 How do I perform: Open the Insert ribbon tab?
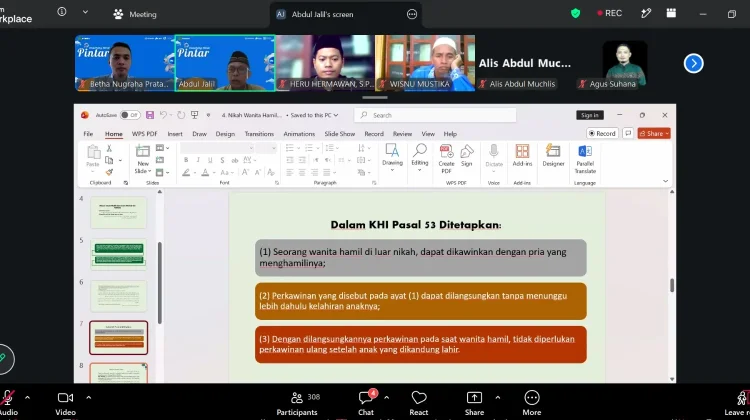tap(175, 134)
